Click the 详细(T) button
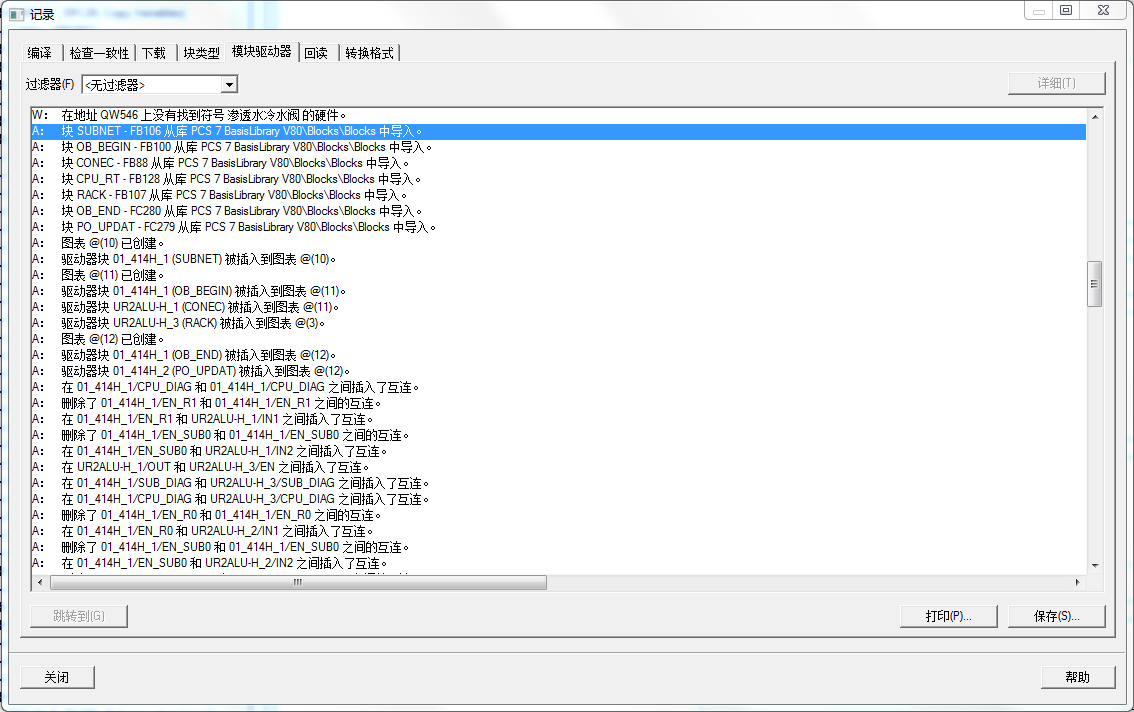This screenshot has width=1134, height=712. (x=1056, y=82)
